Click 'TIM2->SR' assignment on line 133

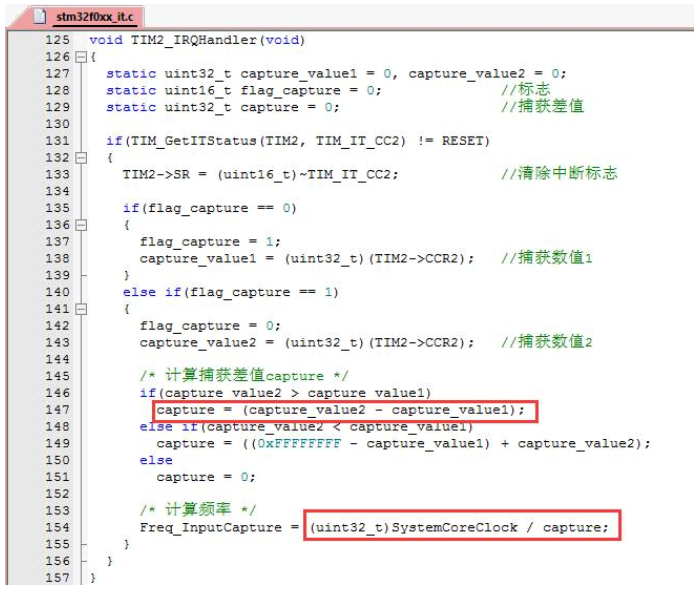coord(156,175)
